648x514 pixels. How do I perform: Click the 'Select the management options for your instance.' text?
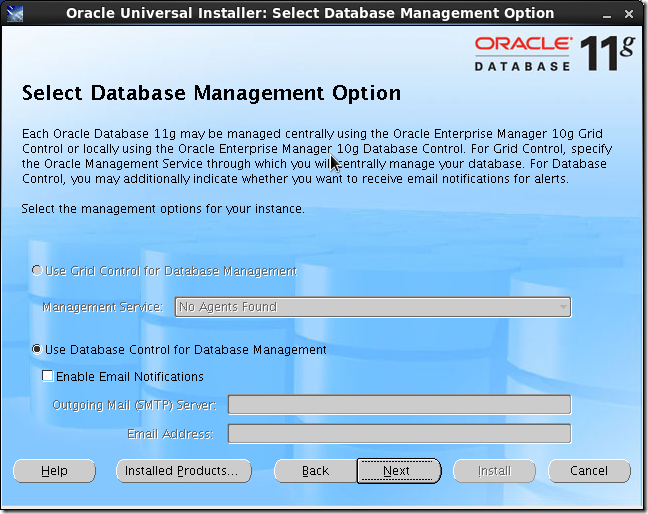[x=163, y=209]
